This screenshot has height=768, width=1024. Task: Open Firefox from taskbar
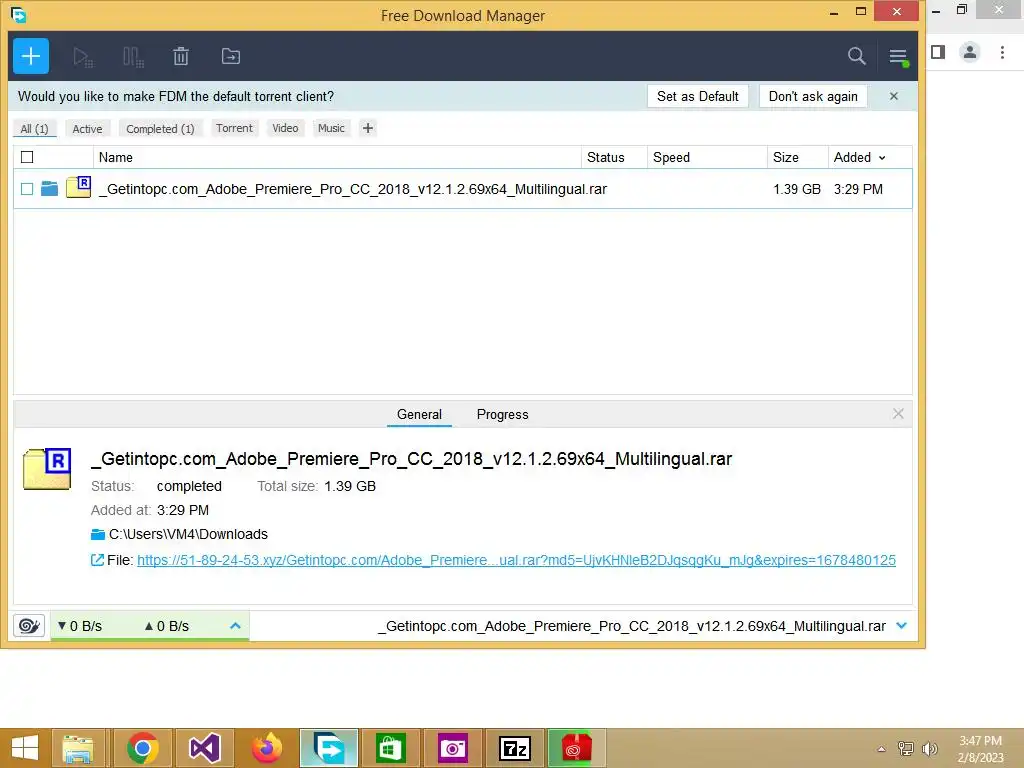(x=266, y=748)
